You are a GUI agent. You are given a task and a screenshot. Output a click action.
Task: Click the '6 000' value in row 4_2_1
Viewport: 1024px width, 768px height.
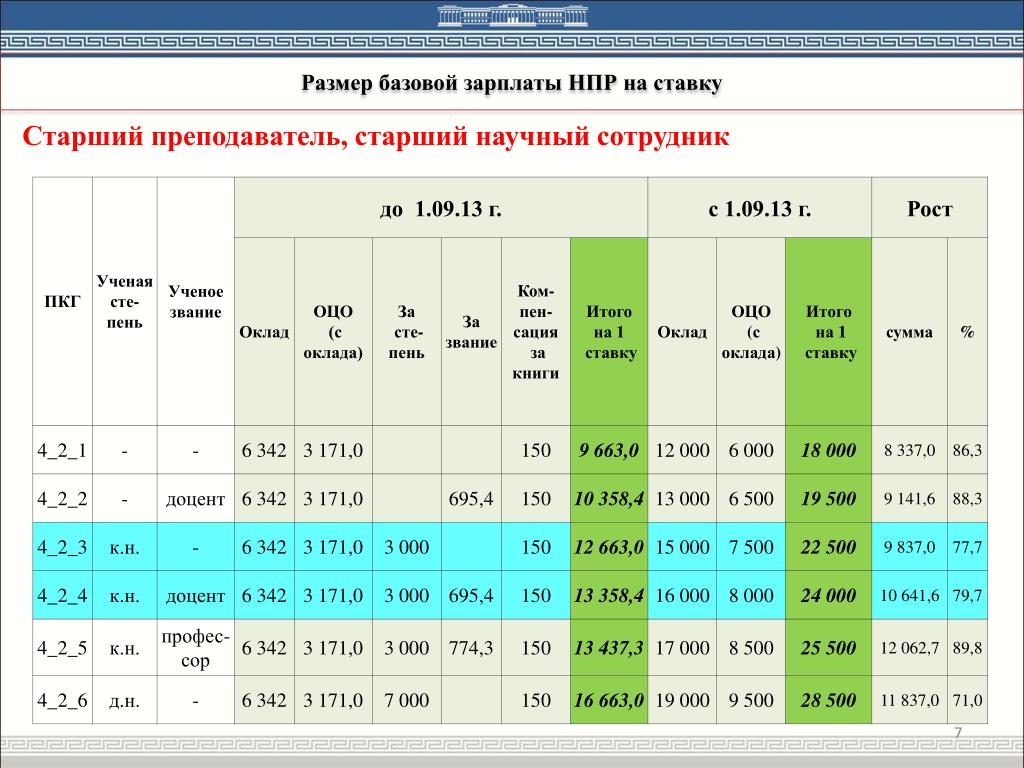click(x=751, y=451)
